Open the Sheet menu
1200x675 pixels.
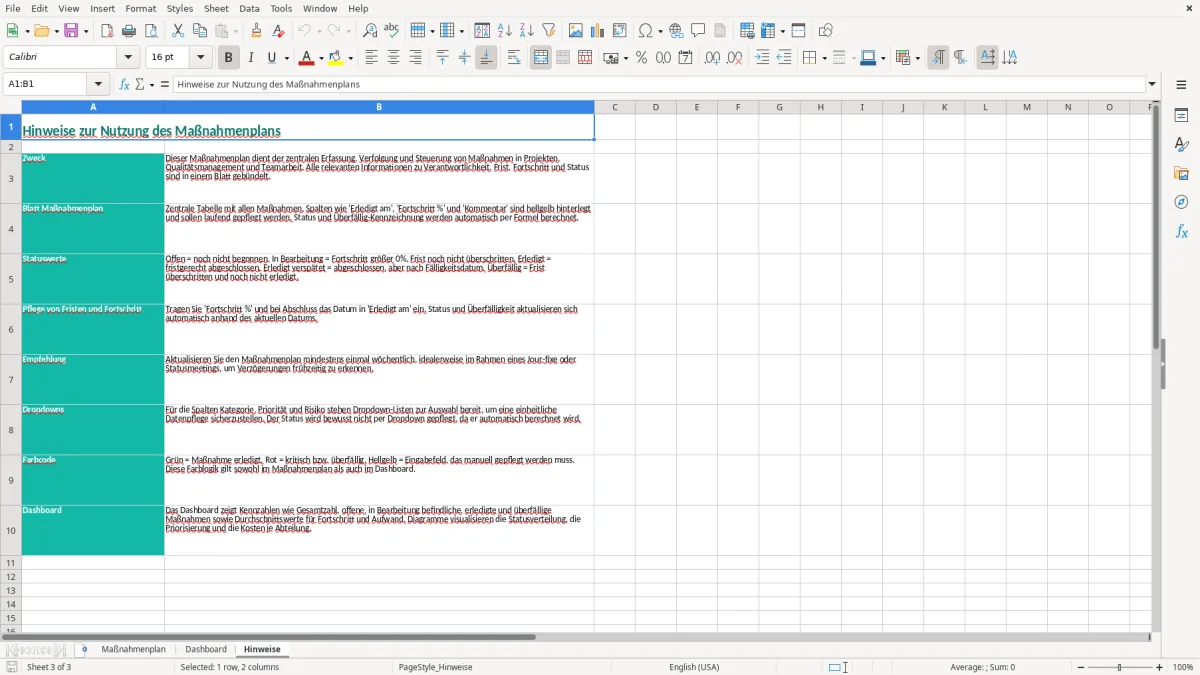tap(216, 8)
